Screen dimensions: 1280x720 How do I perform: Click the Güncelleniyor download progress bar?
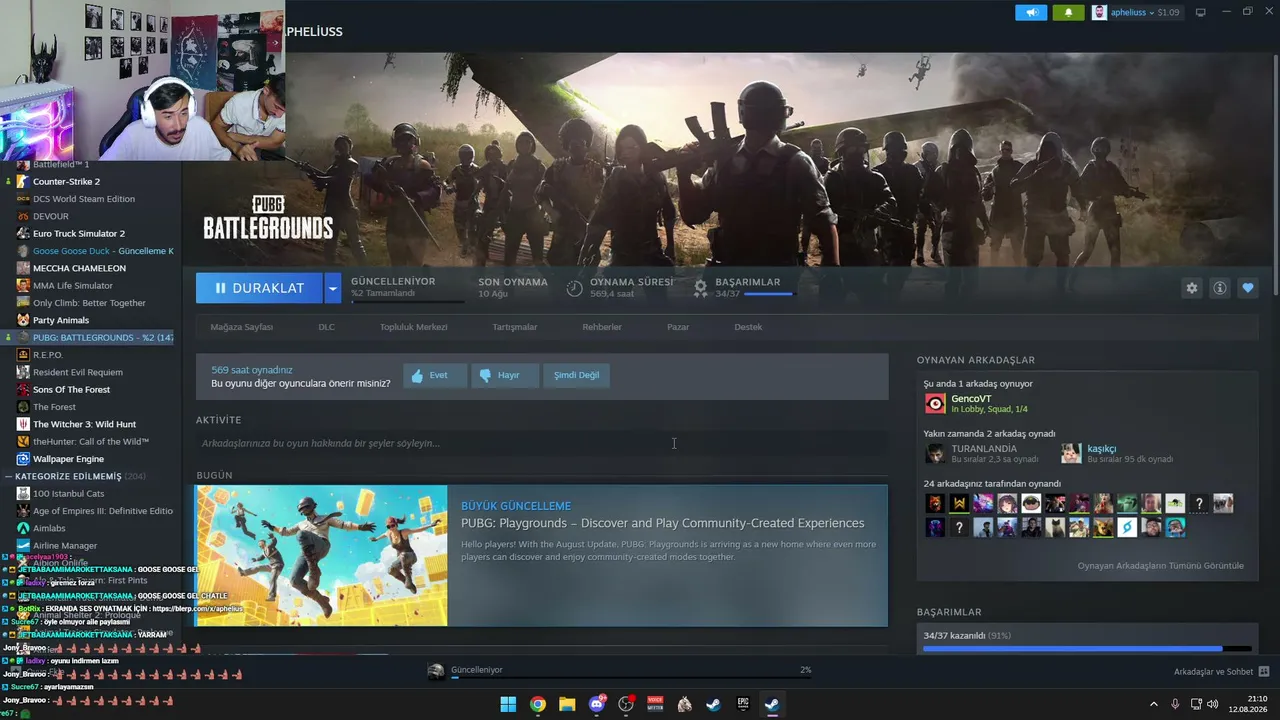click(x=630, y=677)
